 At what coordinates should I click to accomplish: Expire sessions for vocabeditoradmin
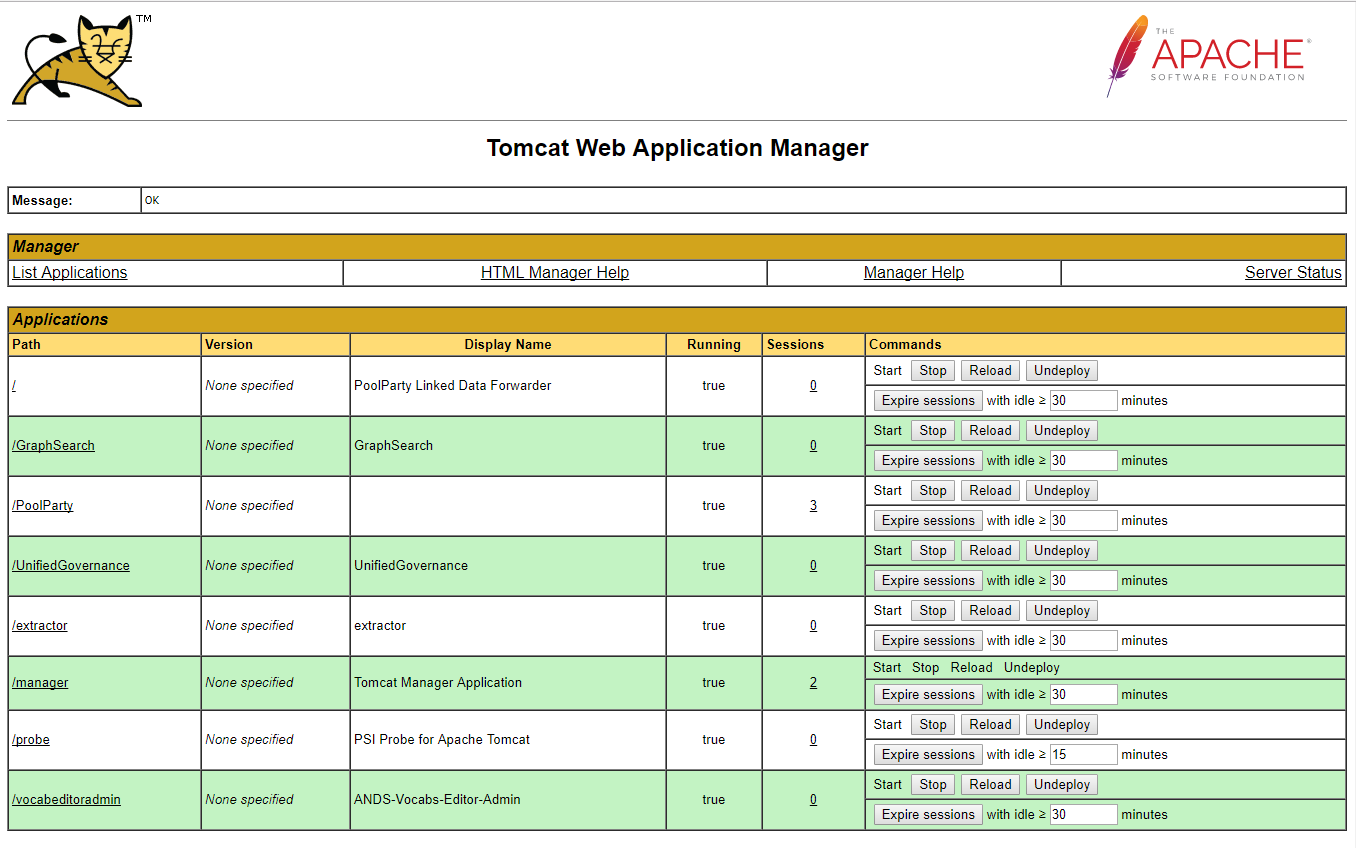(x=928, y=814)
